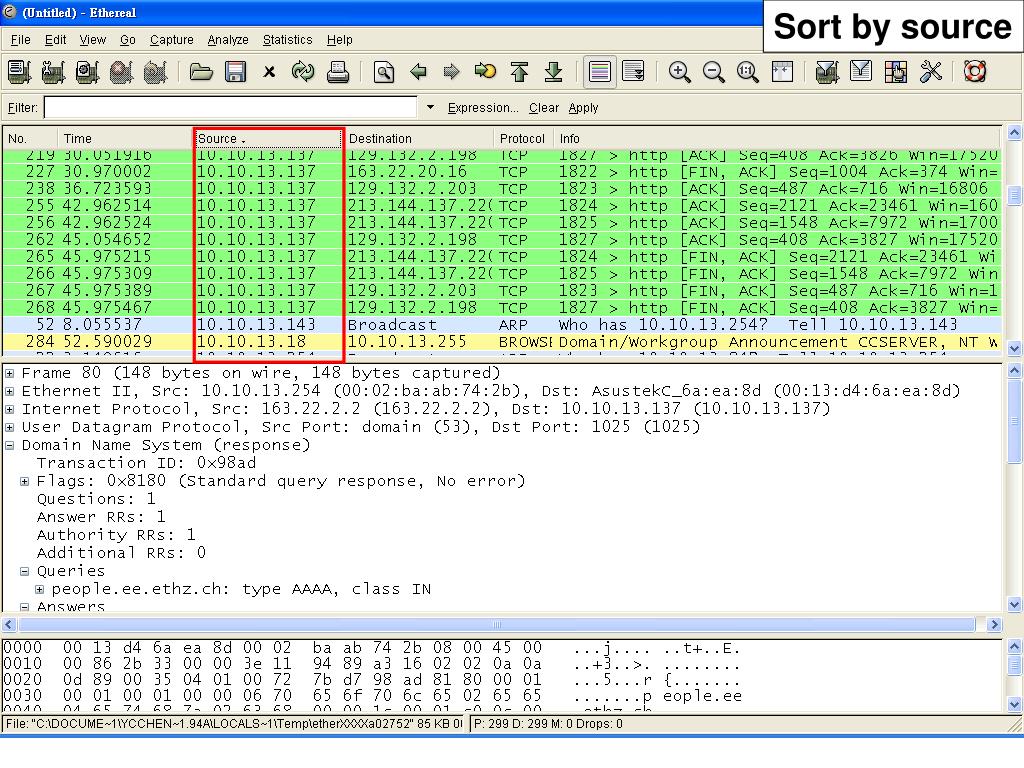Screen dimensions: 1024x768
Task: Edit display filters icon
Action: (861, 72)
